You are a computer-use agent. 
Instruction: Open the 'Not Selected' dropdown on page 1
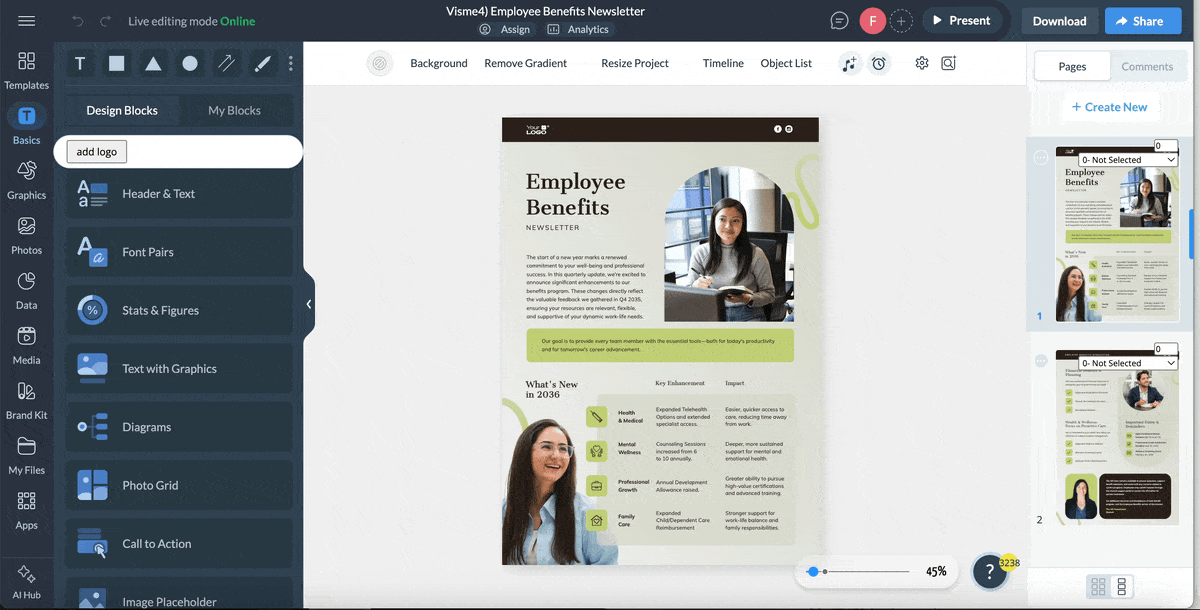click(1127, 159)
